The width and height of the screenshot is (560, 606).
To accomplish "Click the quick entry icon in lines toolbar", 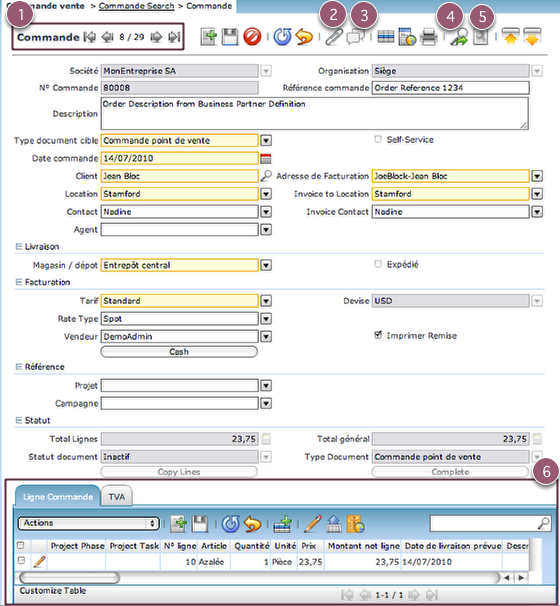I will pyautogui.click(x=283, y=524).
